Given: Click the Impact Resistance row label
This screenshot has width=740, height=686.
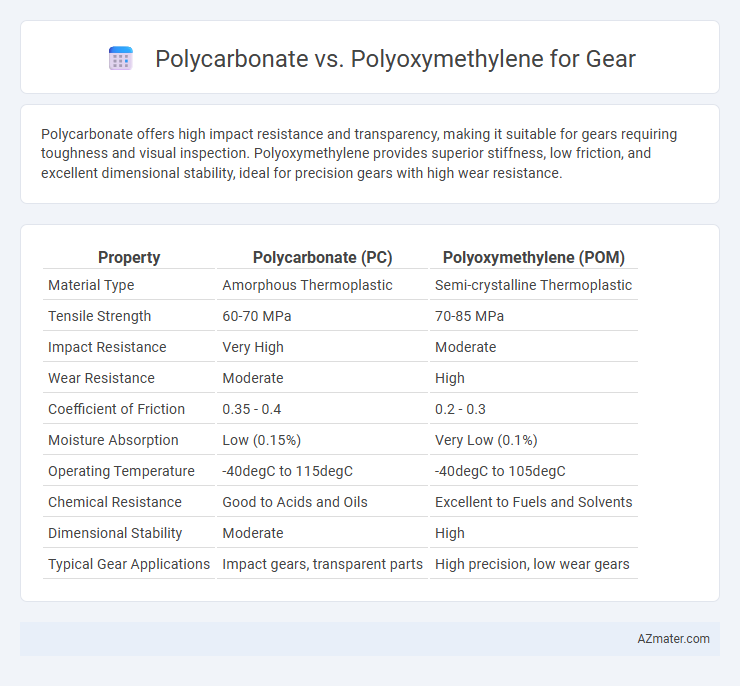Looking at the screenshot, I should click(107, 347).
